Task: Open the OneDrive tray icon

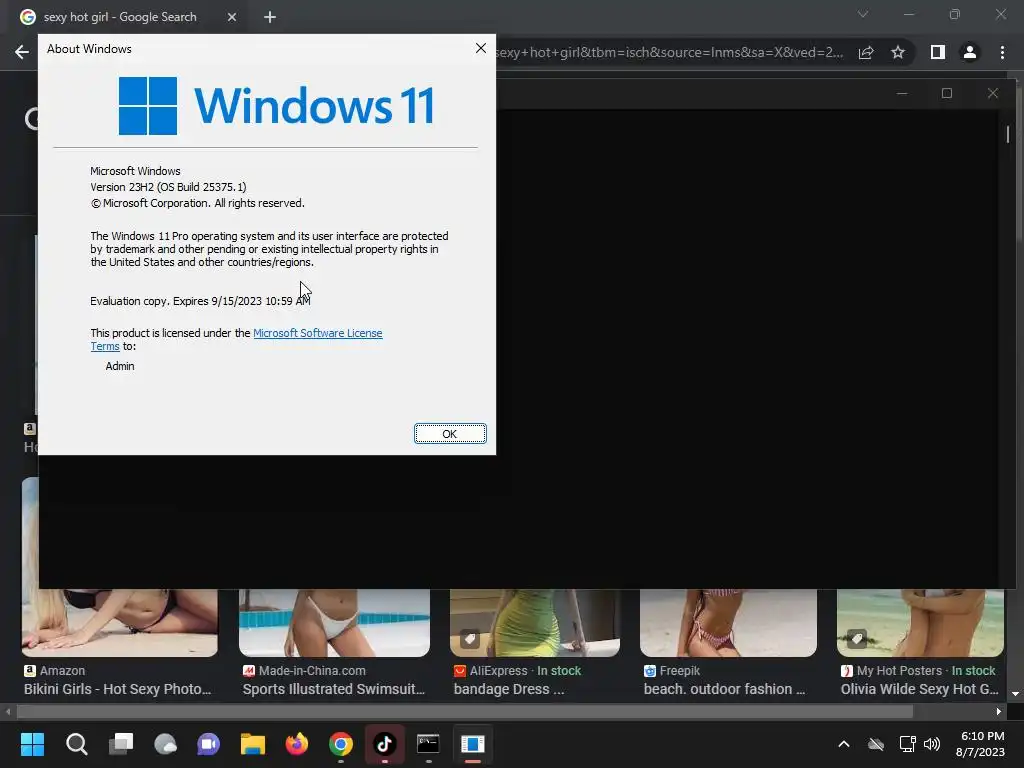Action: pyautogui.click(x=876, y=744)
